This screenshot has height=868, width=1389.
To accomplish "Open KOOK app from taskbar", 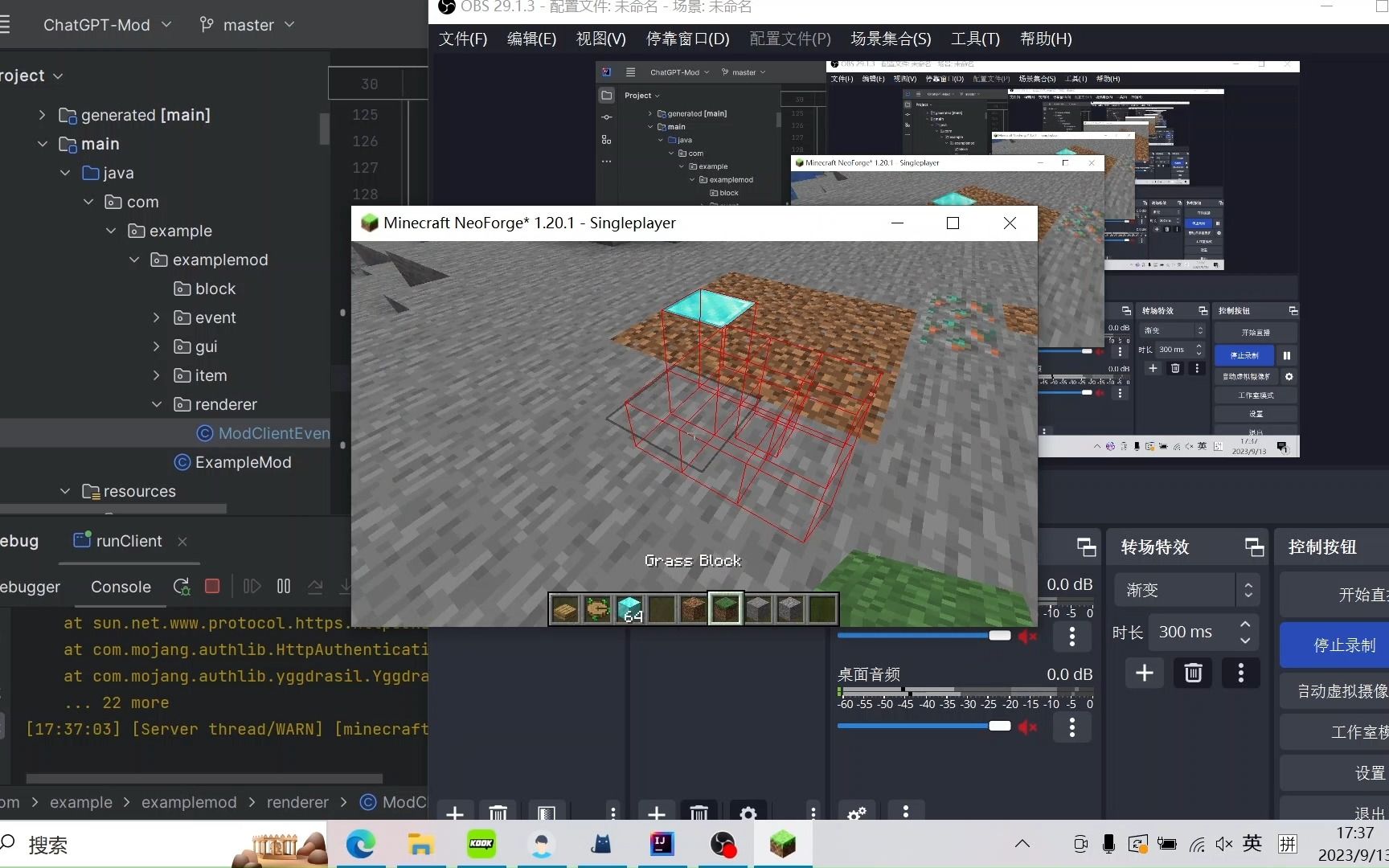I will (x=481, y=844).
